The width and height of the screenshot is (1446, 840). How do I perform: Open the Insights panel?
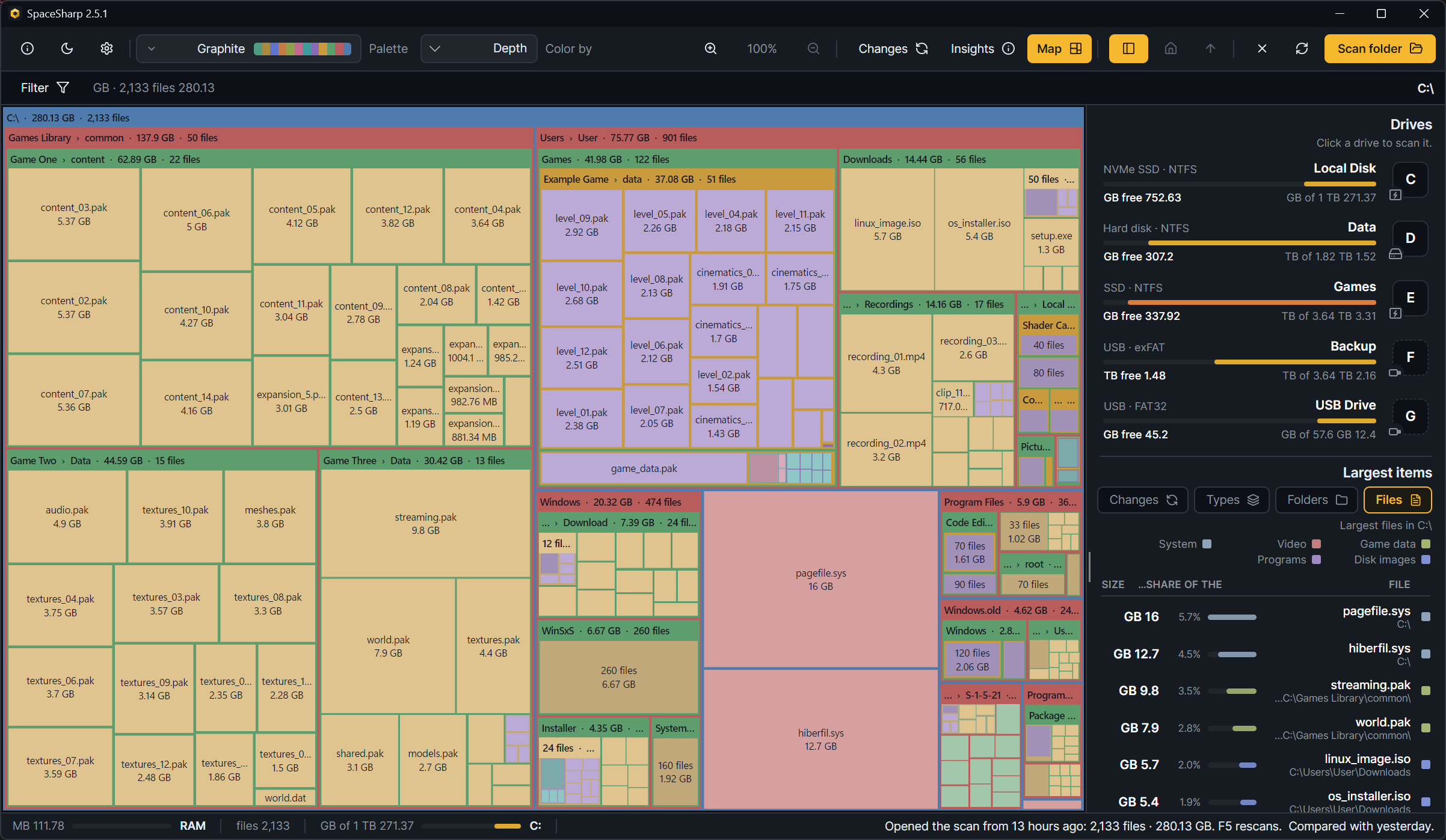982,49
